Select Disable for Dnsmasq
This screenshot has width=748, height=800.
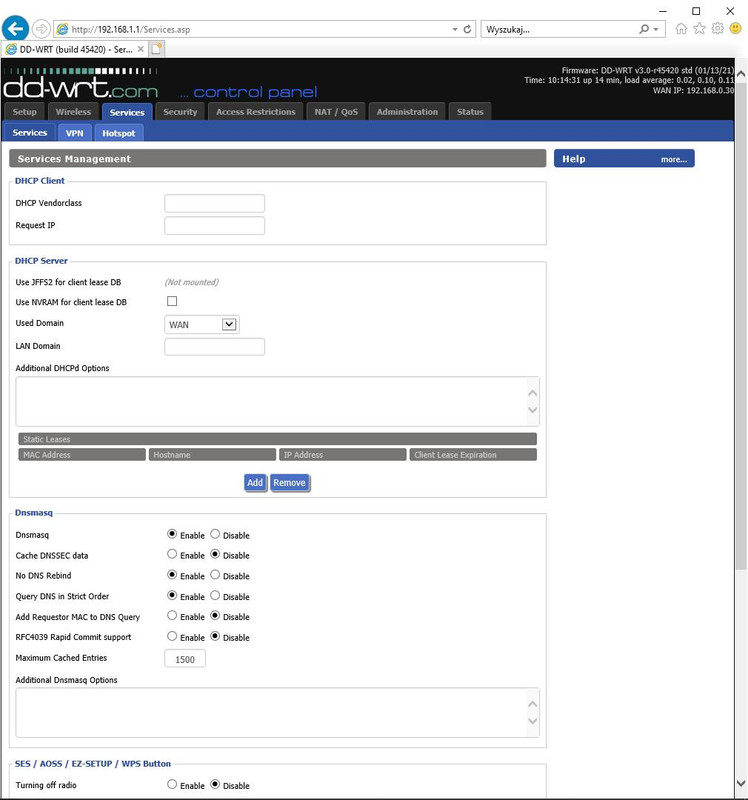[x=215, y=534]
